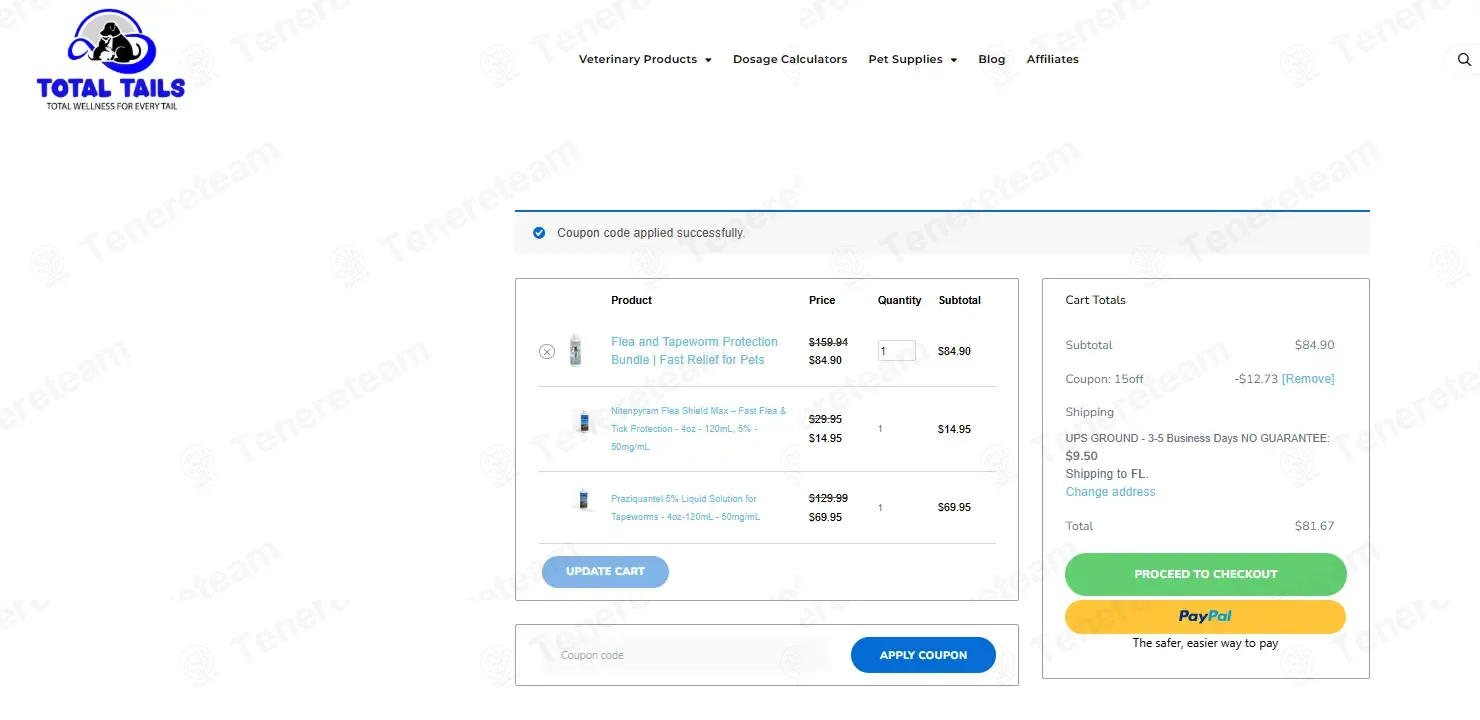The image size is (1480, 720).
Task: Click the bundle row subtotal $84.90
Action: tap(954, 351)
